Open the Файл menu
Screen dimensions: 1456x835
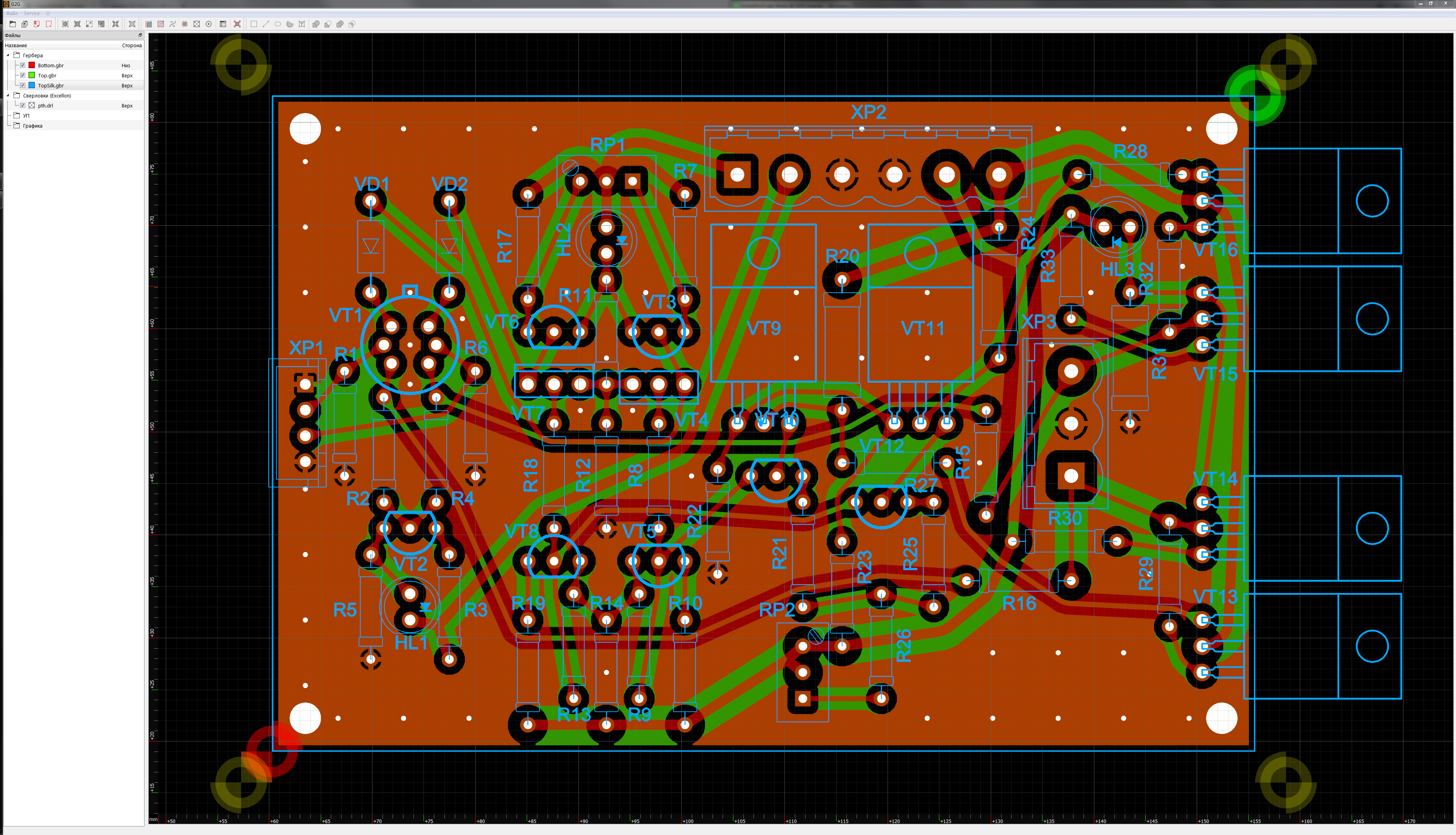pos(12,13)
